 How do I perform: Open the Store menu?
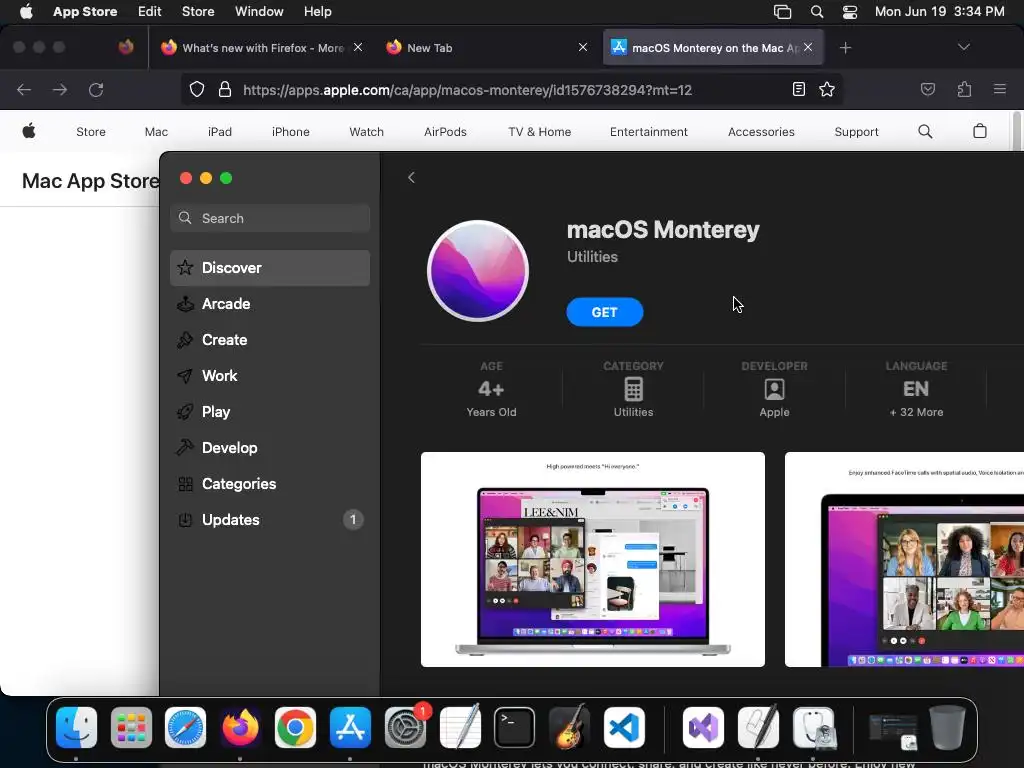pyautogui.click(x=198, y=11)
